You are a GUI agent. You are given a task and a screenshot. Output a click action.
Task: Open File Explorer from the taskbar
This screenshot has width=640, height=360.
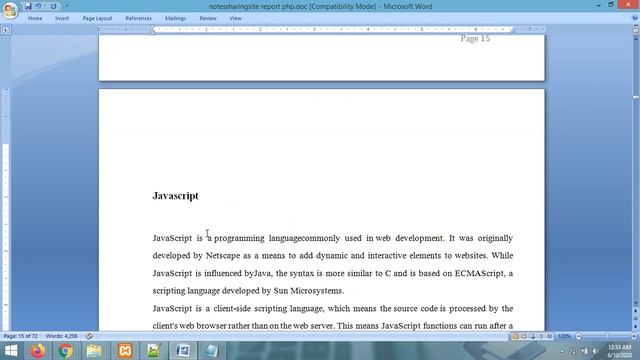click(94, 351)
